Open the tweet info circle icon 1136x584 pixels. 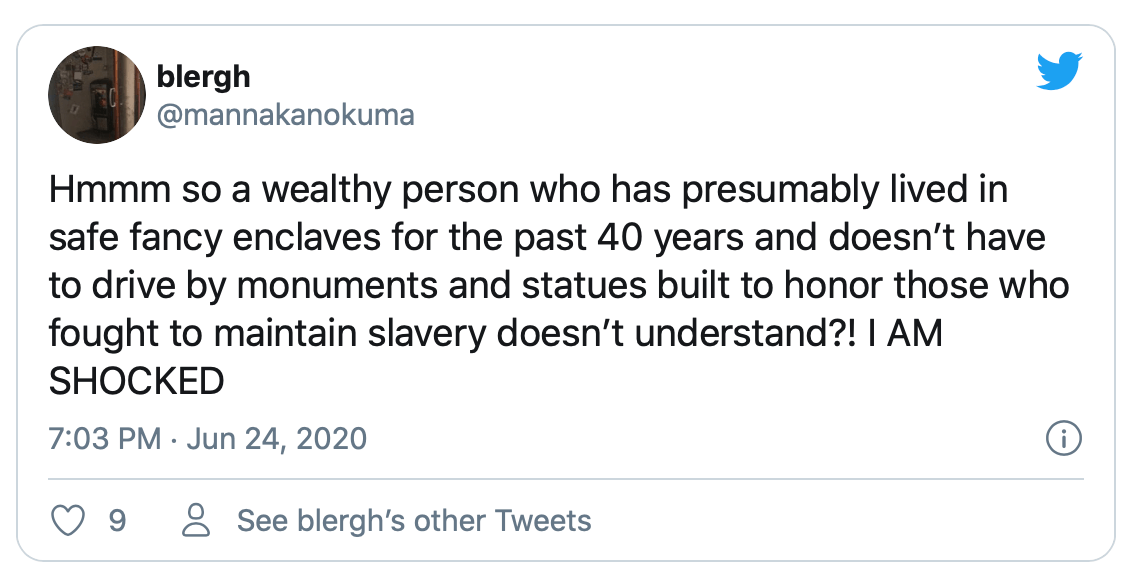coord(1062,438)
